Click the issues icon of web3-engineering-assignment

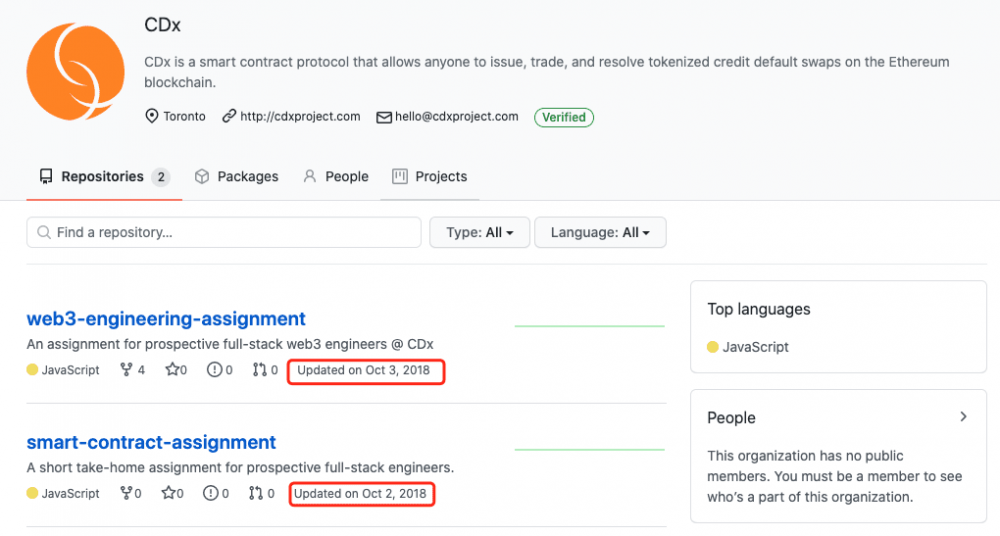click(x=213, y=370)
